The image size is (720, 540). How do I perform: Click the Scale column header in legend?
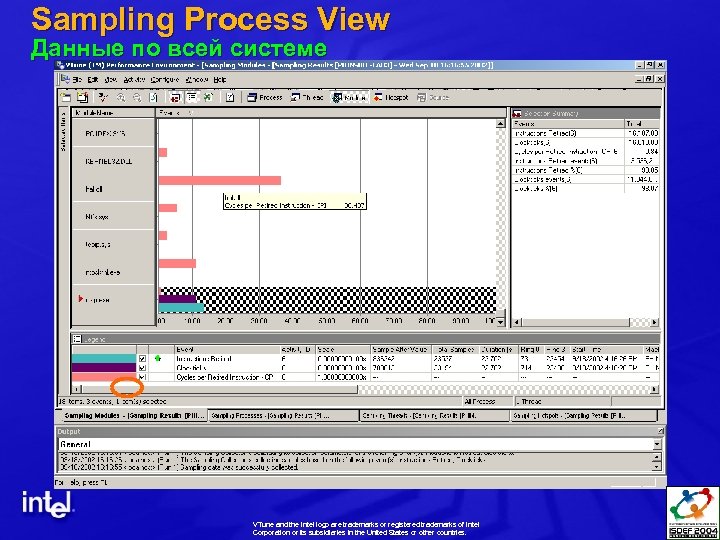(x=343, y=349)
